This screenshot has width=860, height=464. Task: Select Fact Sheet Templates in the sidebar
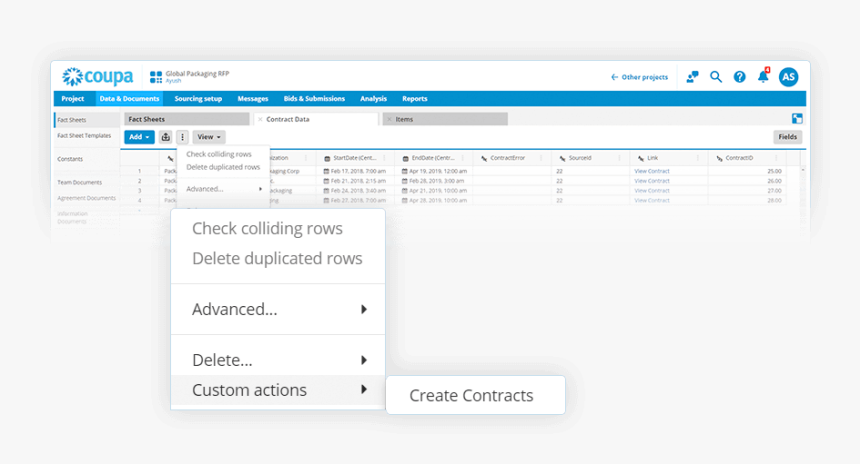pos(84,135)
